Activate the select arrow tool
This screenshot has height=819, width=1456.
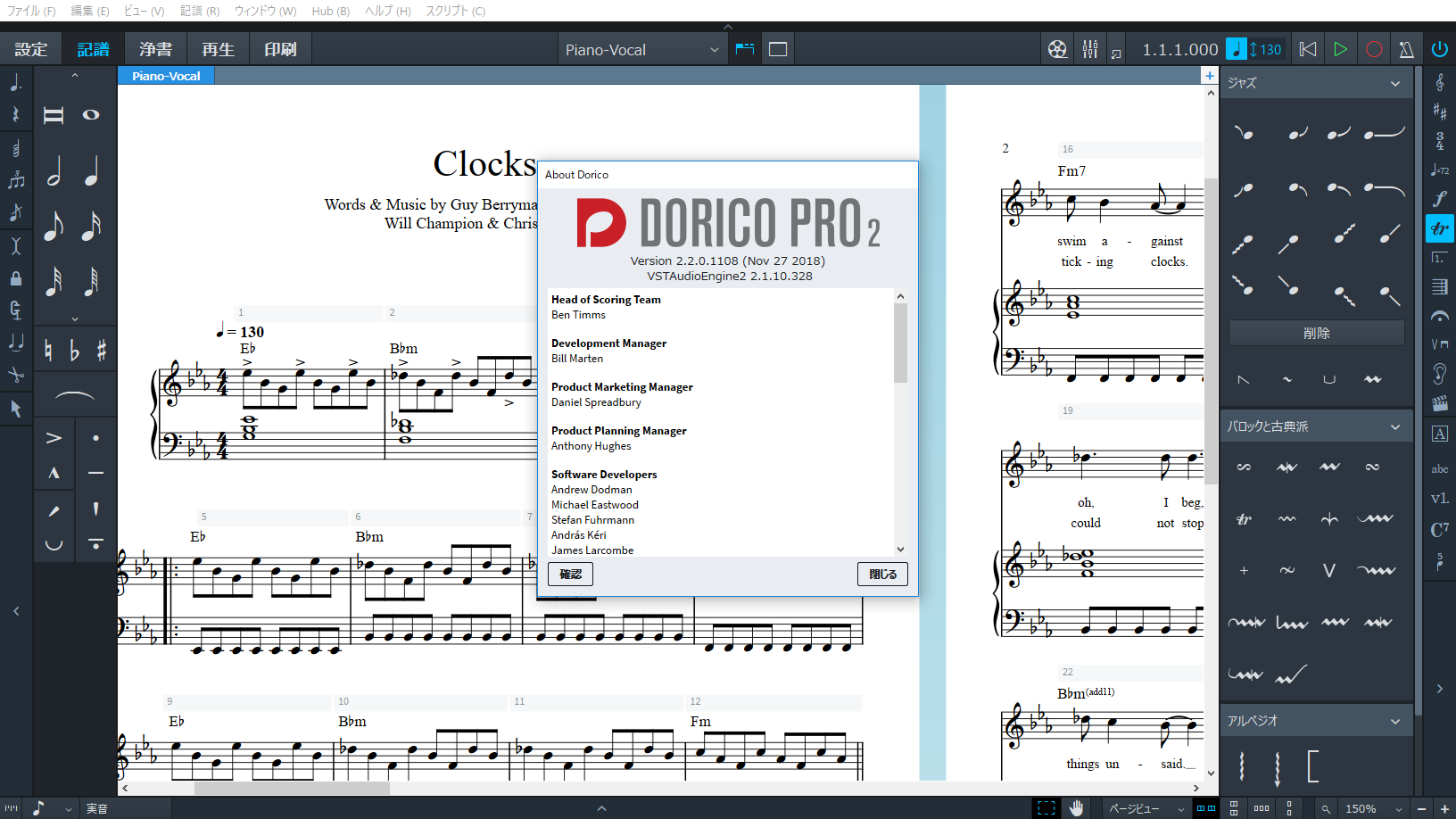(x=16, y=408)
